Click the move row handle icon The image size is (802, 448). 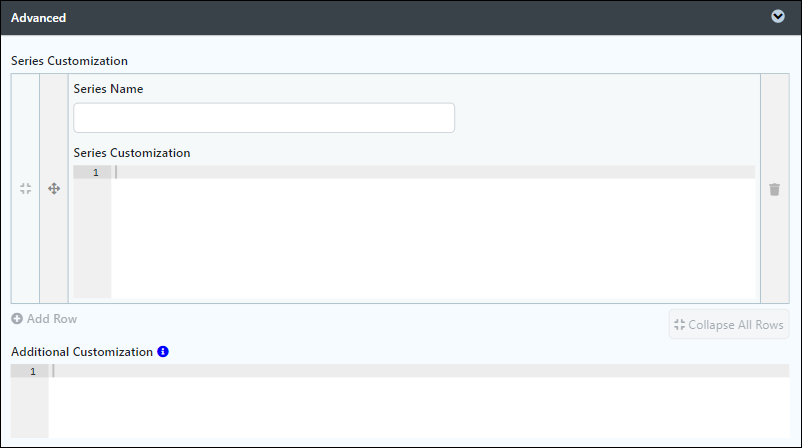click(54, 189)
